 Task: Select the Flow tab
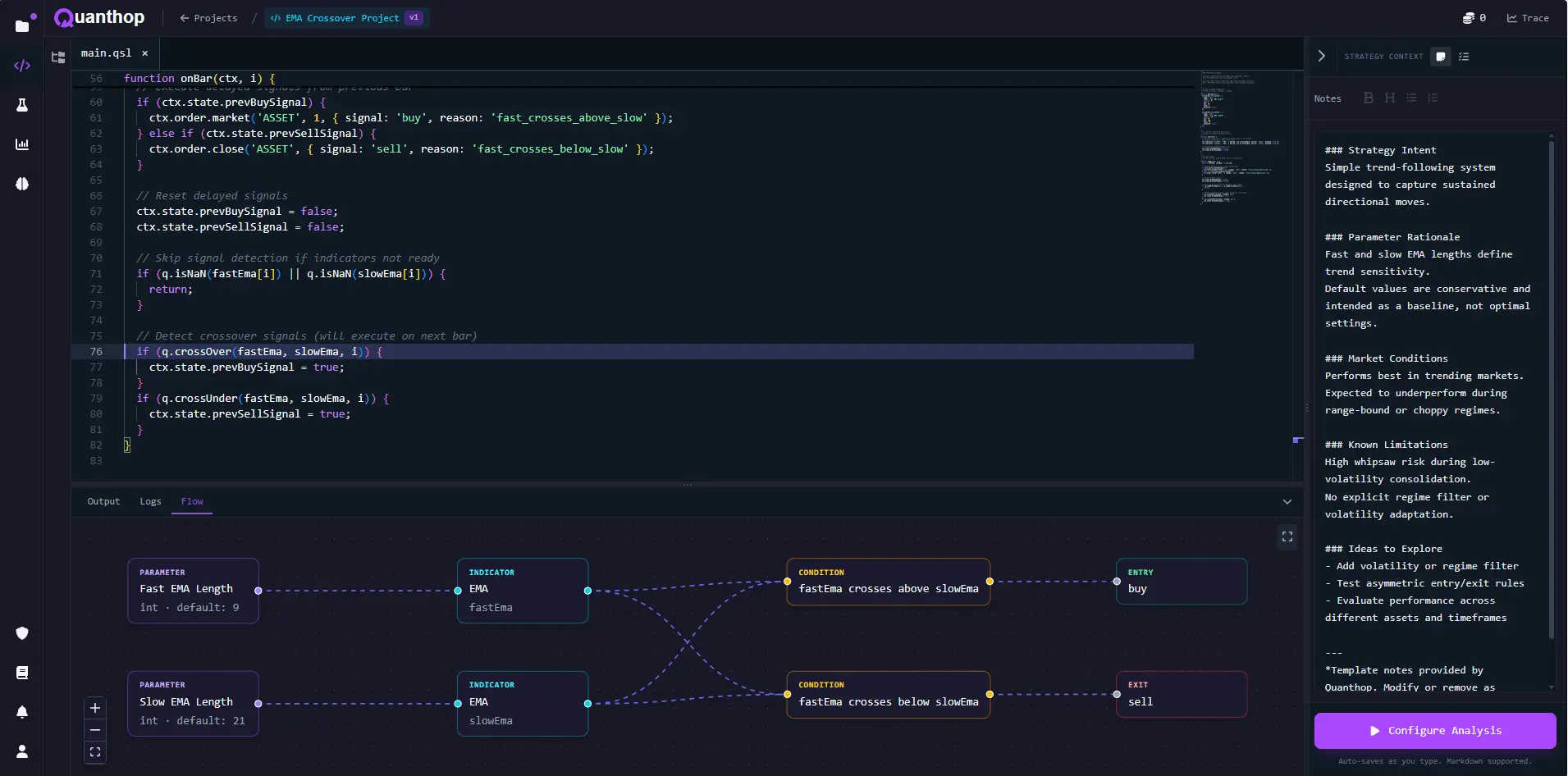[x=192, y=501]
